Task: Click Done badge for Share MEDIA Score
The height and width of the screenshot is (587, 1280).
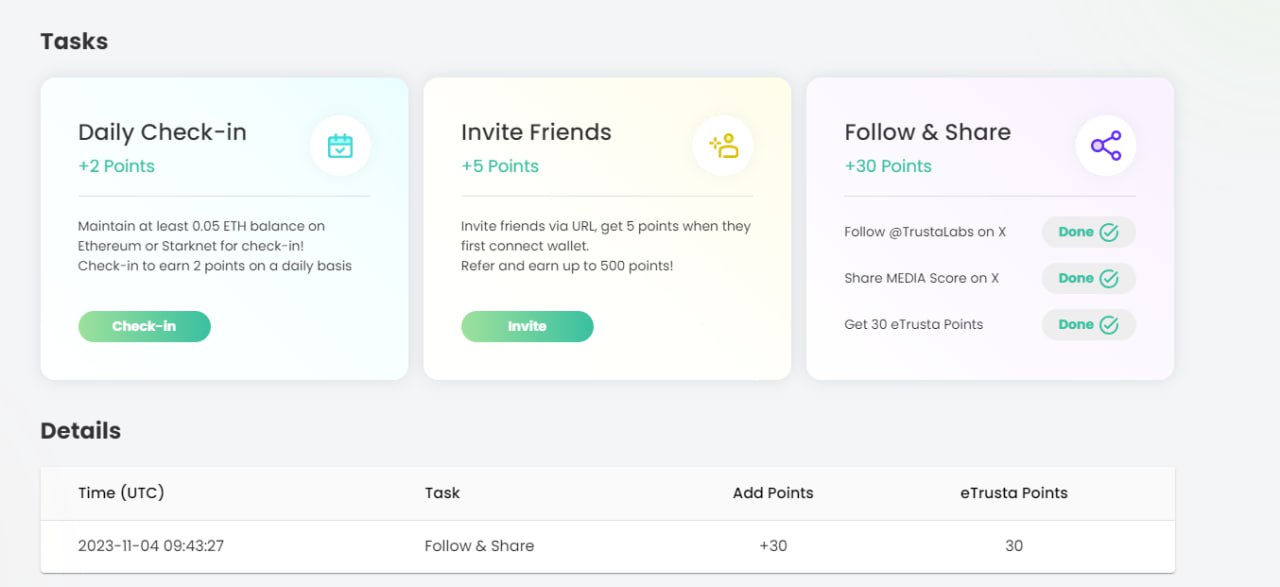Action: coord(1088,278)
